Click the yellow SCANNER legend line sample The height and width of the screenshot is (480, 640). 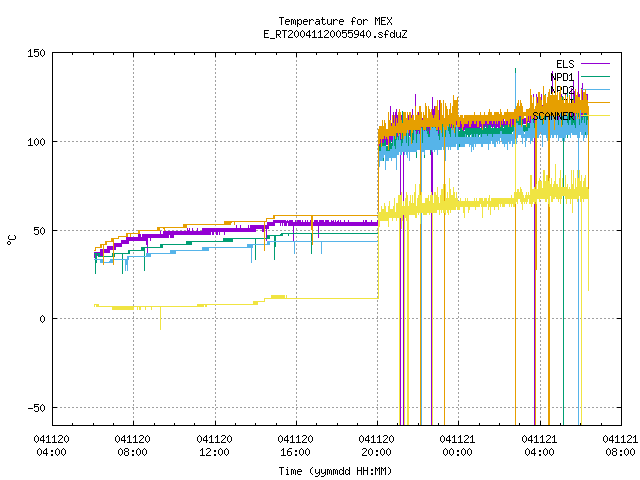click(x=595, y=116)
